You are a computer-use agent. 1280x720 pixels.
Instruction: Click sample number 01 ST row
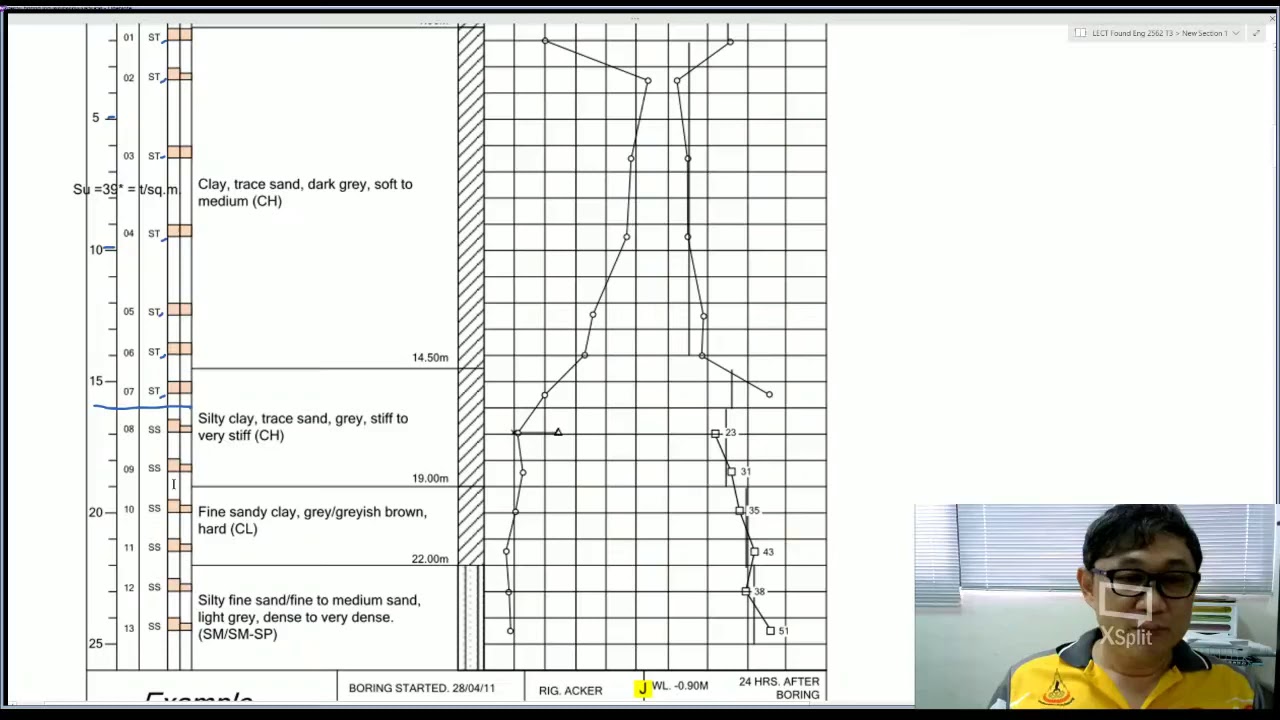[x=142, y=37]
